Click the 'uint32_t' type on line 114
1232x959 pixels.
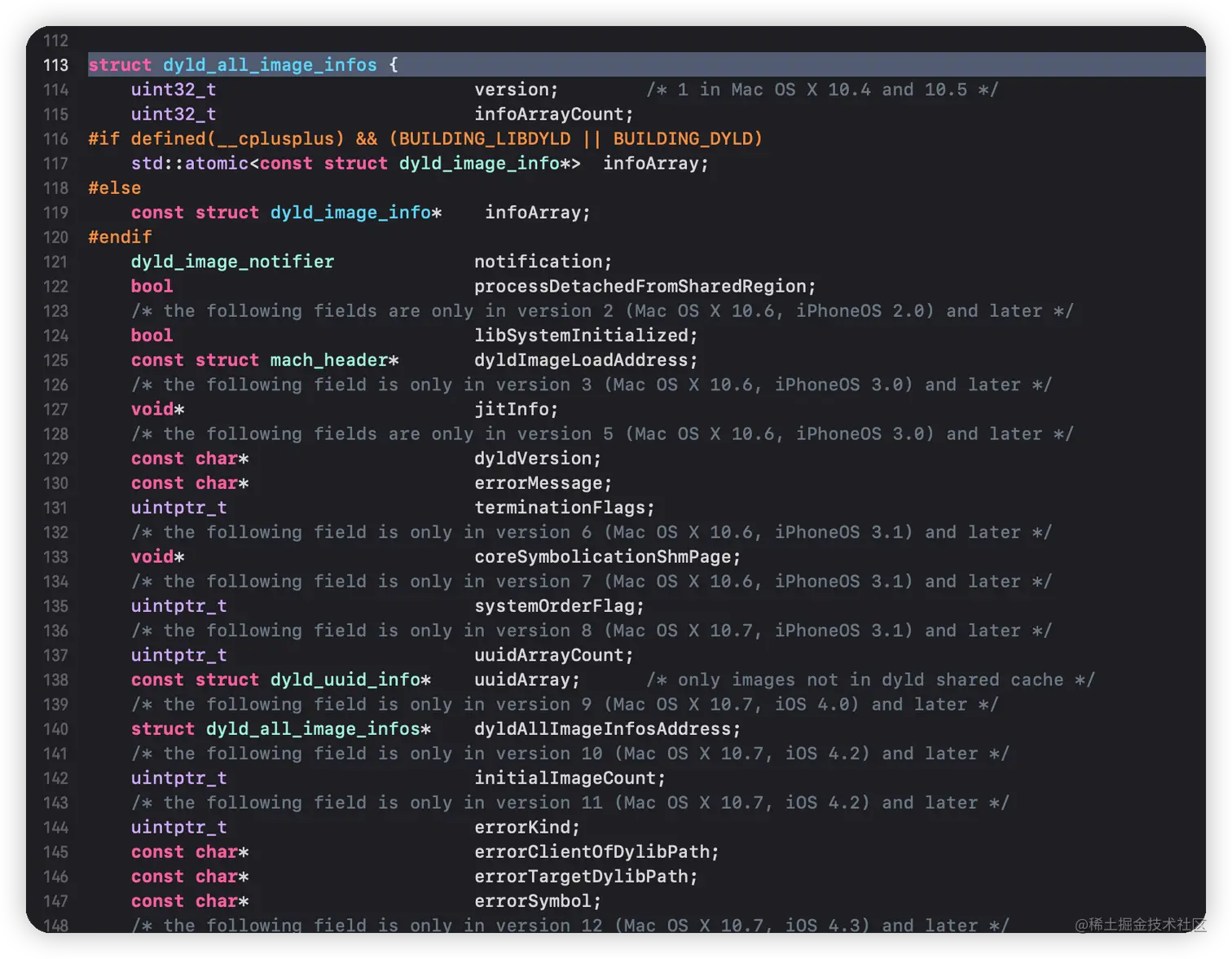[x=174, y=90]
